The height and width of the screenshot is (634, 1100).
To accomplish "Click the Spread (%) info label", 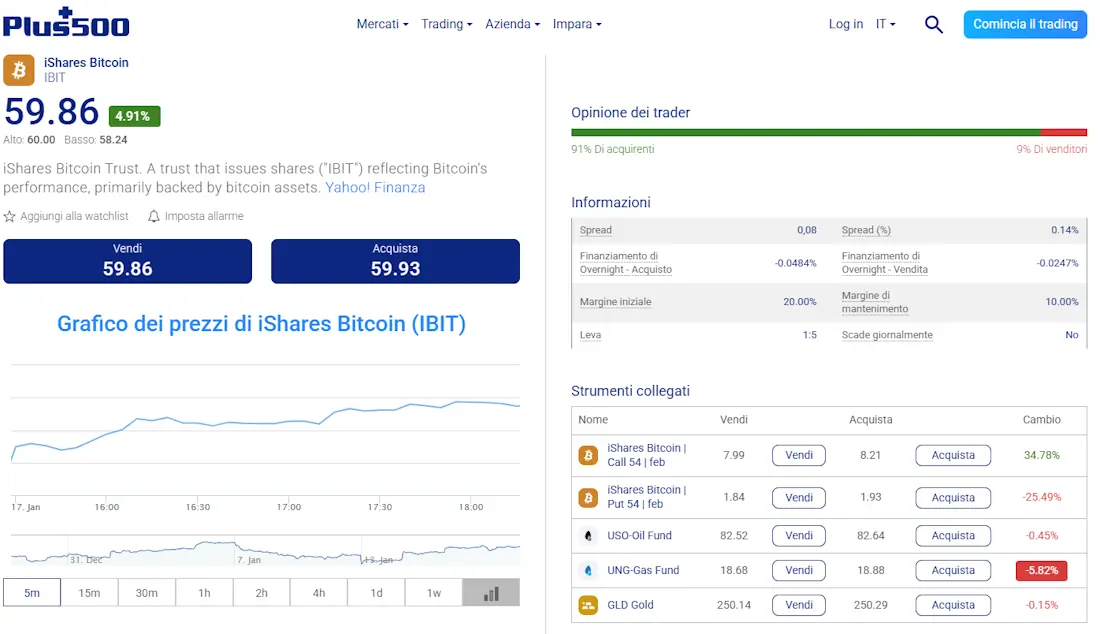I will click(x=866, y=230).
